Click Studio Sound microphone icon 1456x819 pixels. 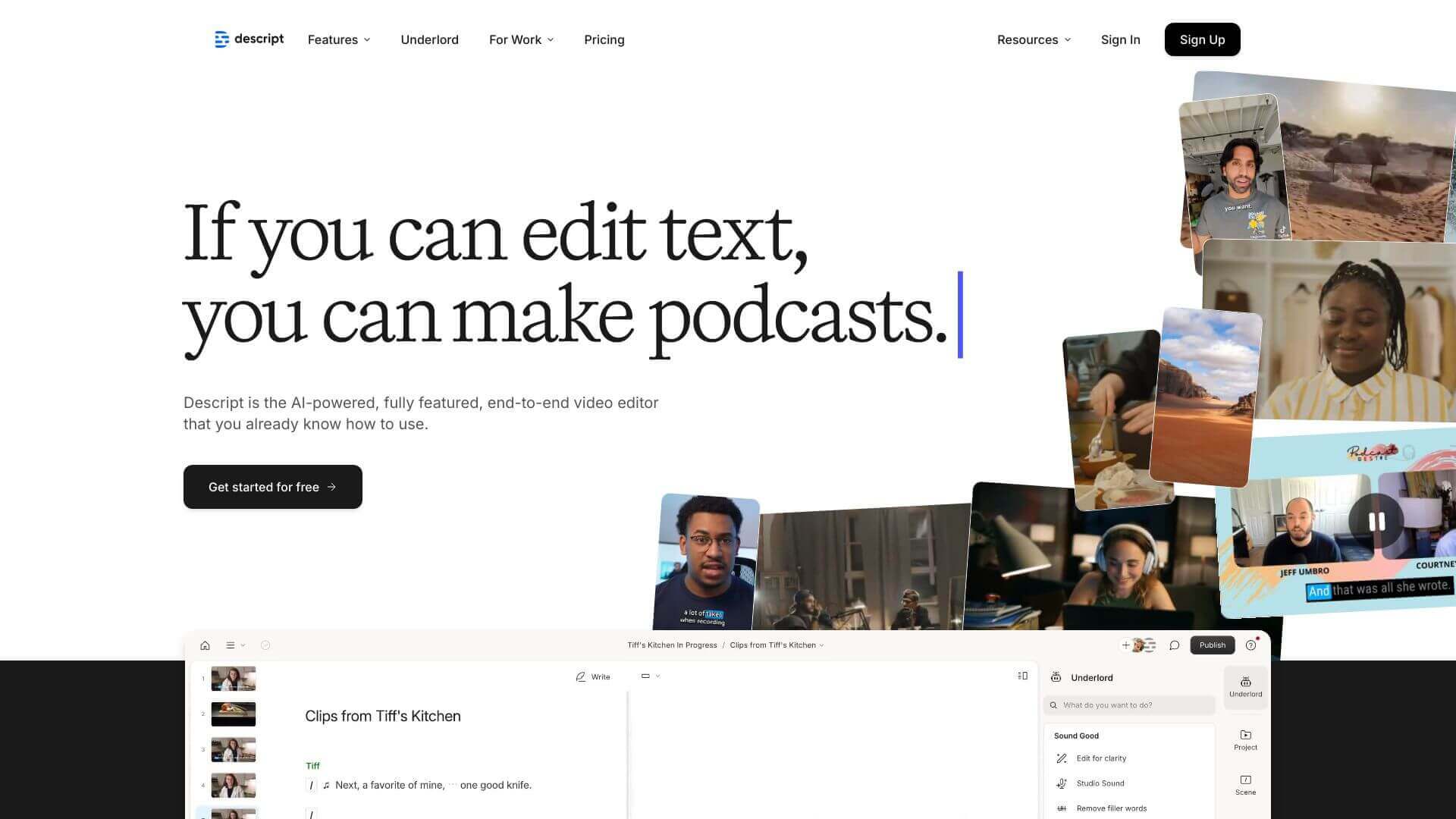[x=1062, y=783]
